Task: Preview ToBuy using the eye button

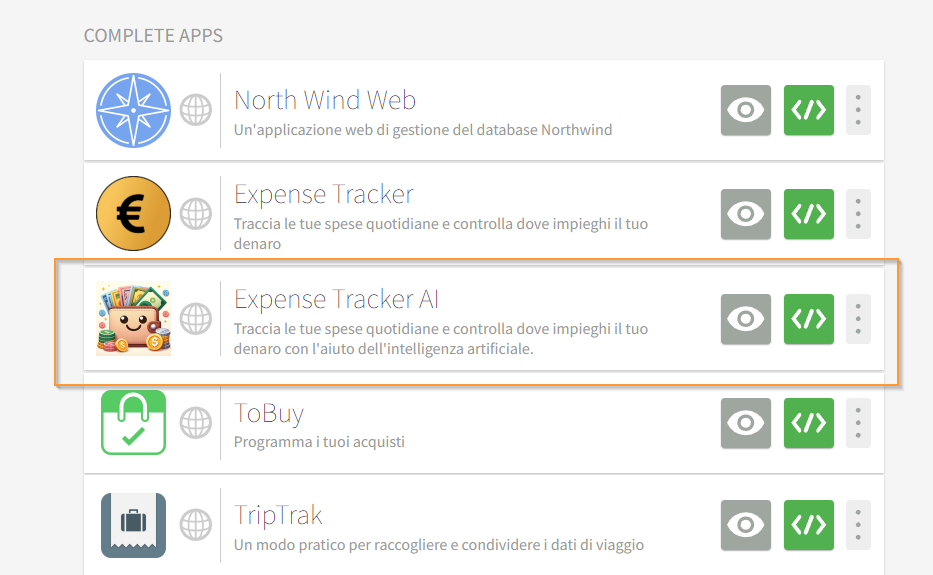Action: (x=746, y=423)
